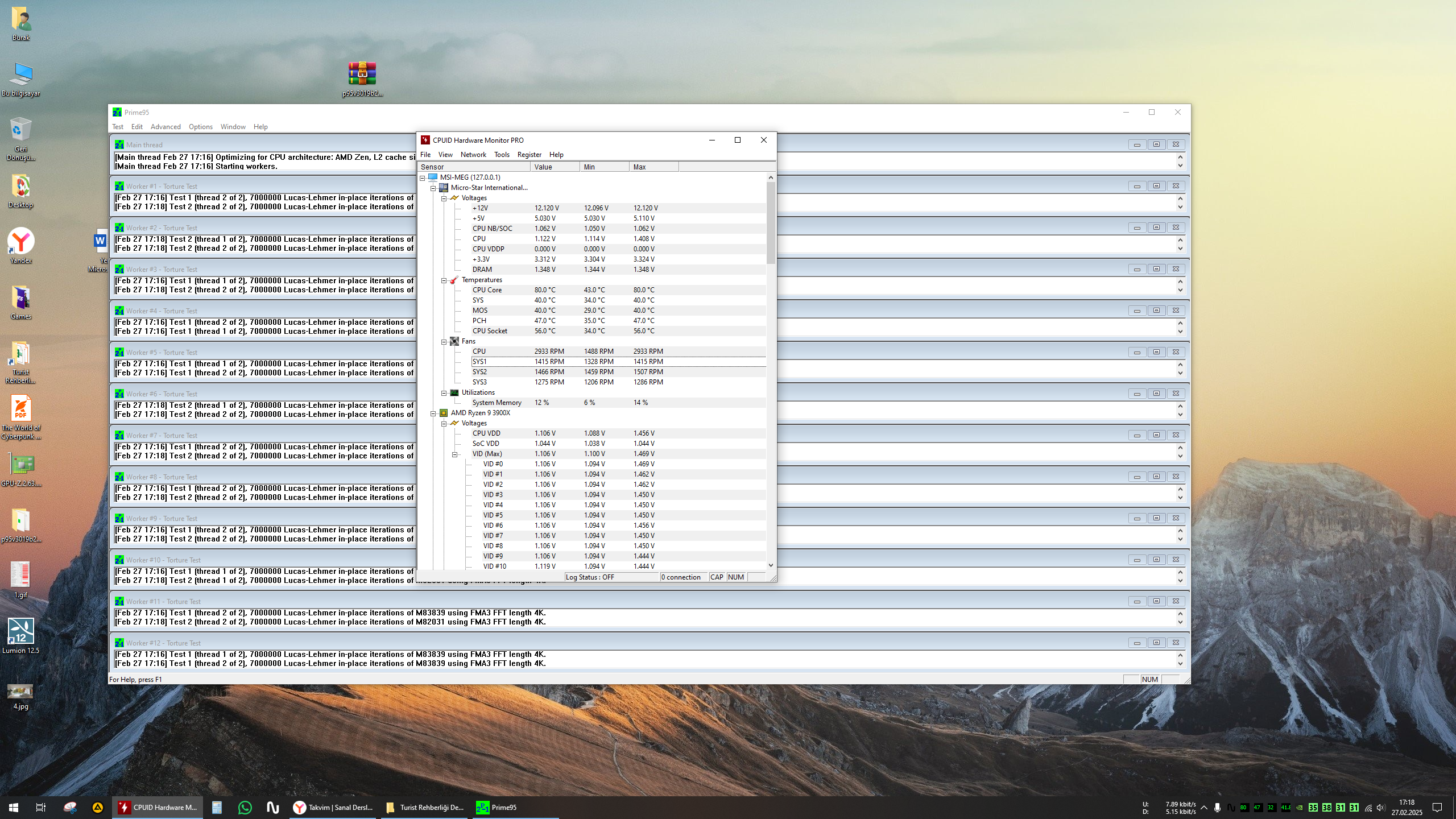Click the Windows Start button
The image size is (1456, 819).
point(14,807)
